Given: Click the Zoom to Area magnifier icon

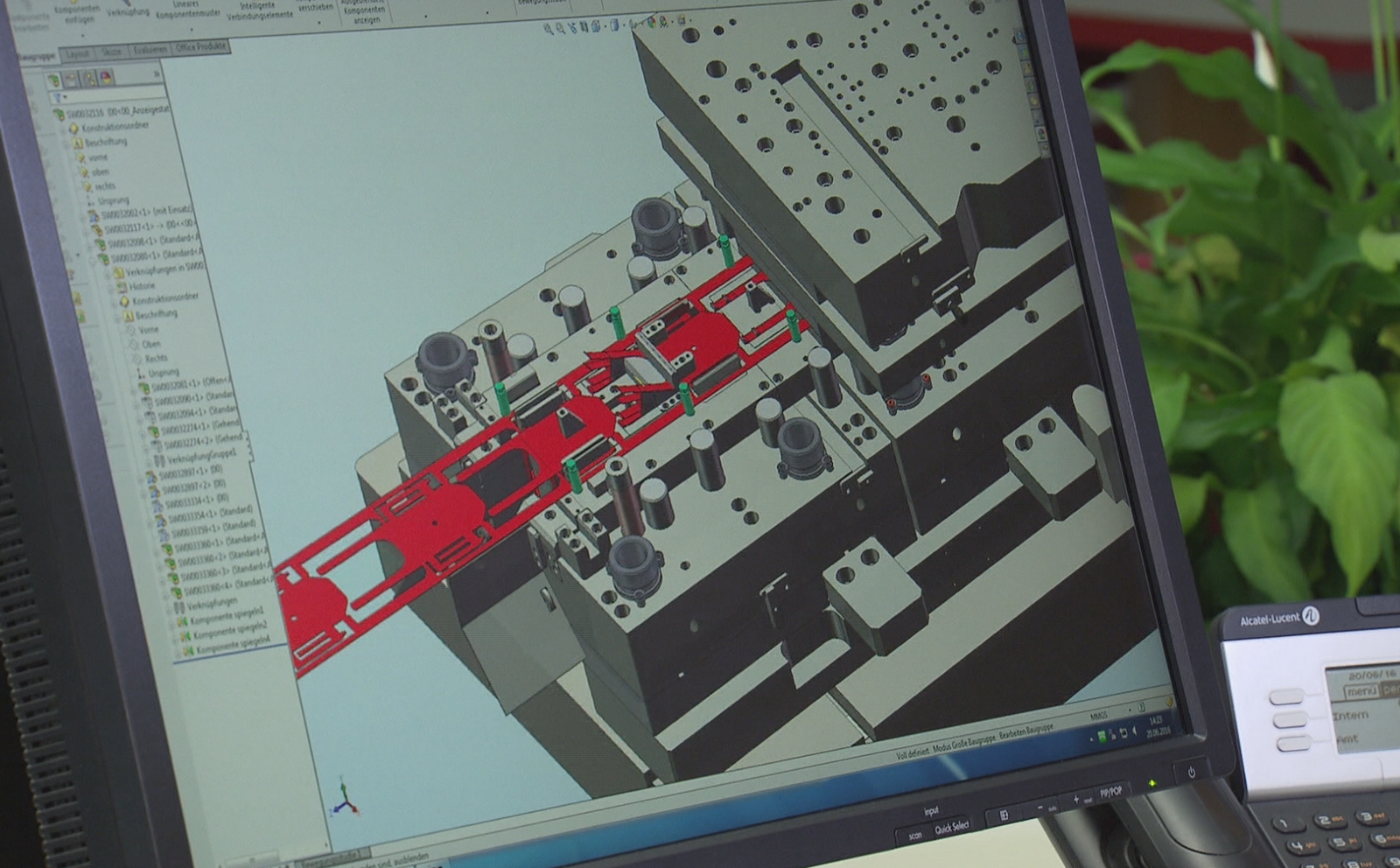Looking at the screenshot, I should coord(561,28).
